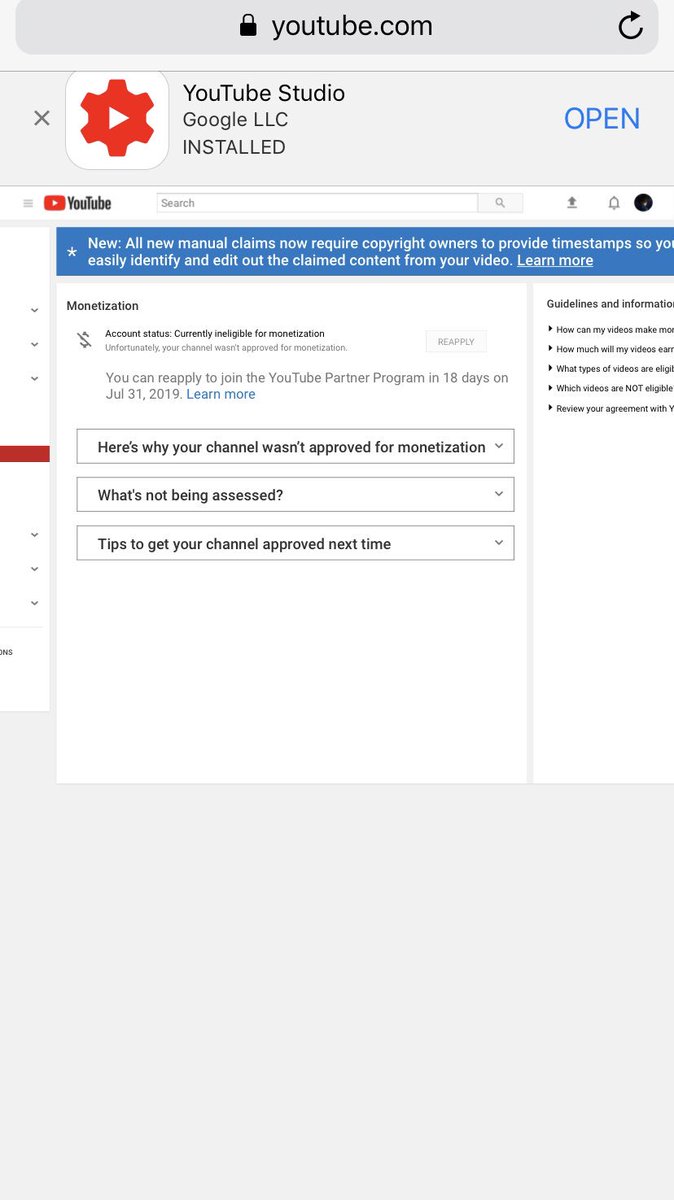Expand why your channel wasn't approved

coord(295,447)
